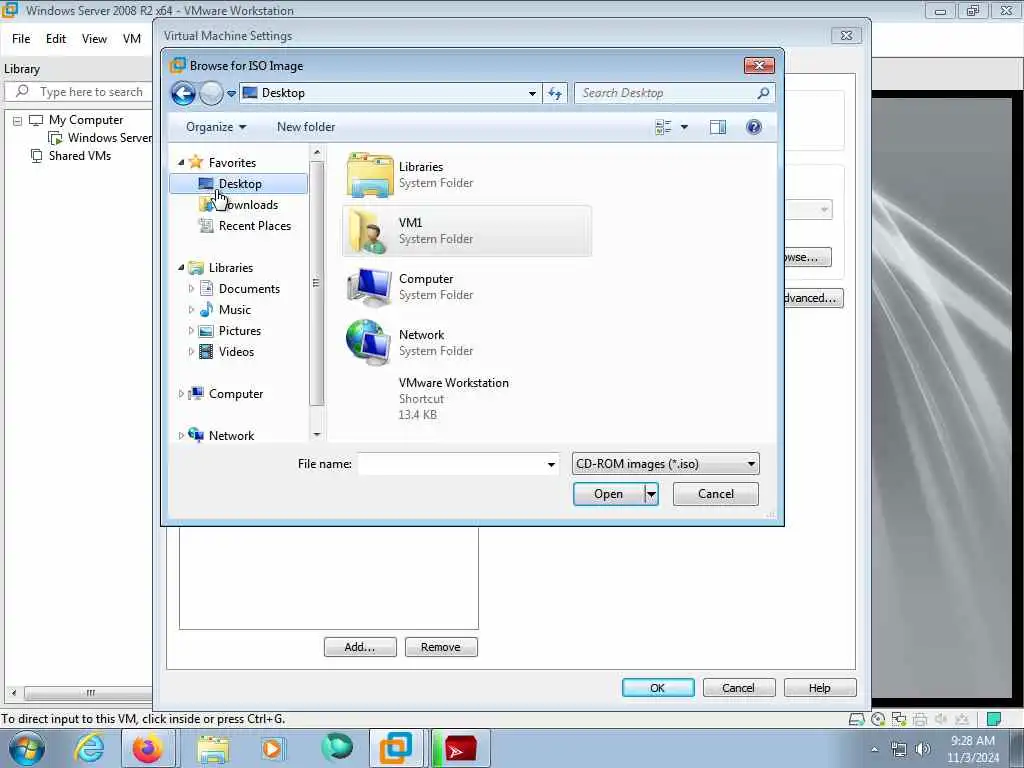1024x768 pixels.
Task: Select Desktop under Favorites
Action: pos(238,184)
